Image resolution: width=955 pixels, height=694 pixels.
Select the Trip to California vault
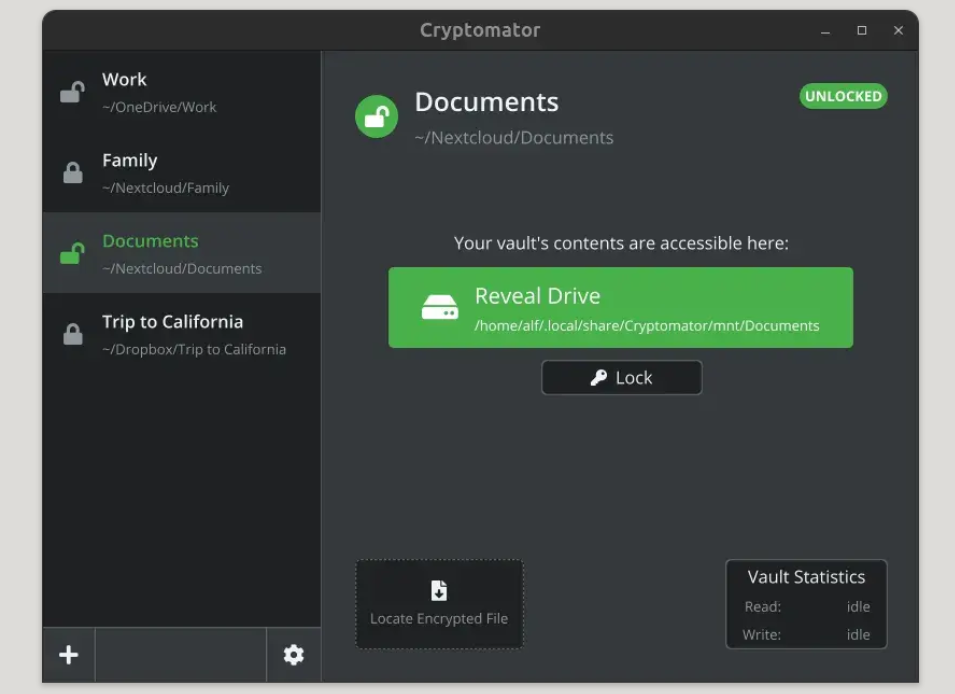click(181, 334)
